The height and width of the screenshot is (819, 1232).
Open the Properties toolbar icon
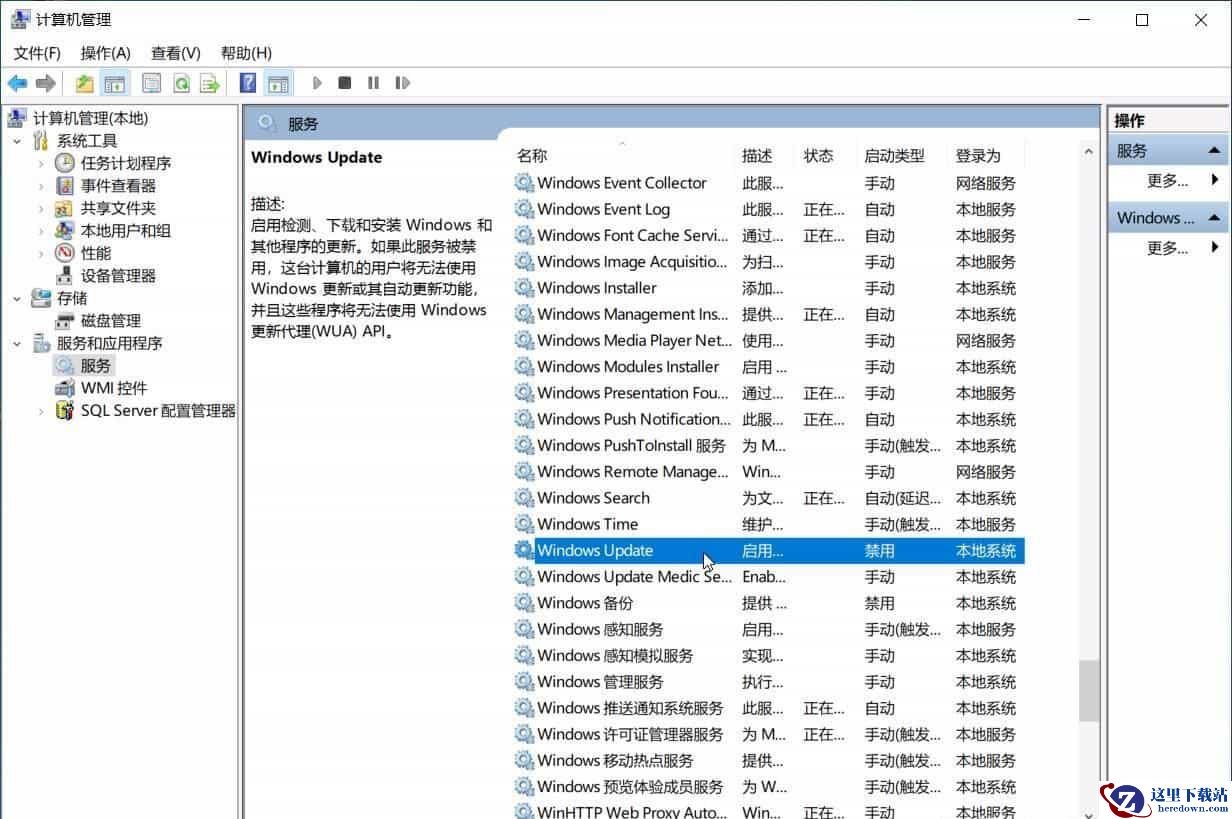click(151, 83)
